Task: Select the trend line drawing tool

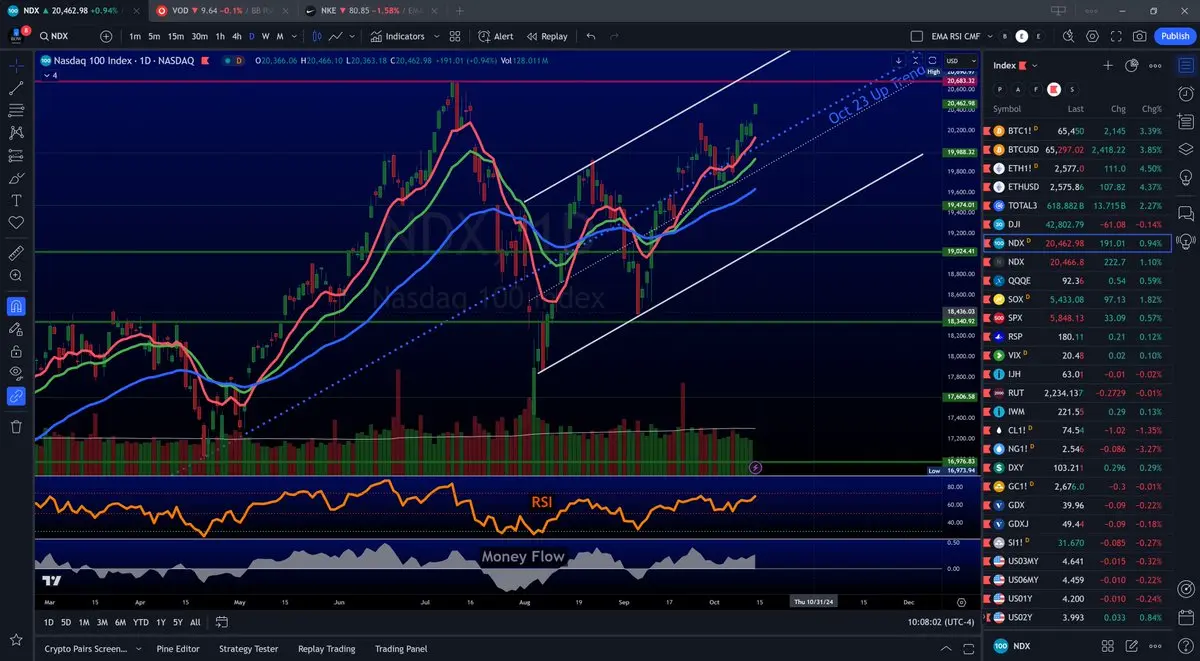Action: [x=16, y=88]
